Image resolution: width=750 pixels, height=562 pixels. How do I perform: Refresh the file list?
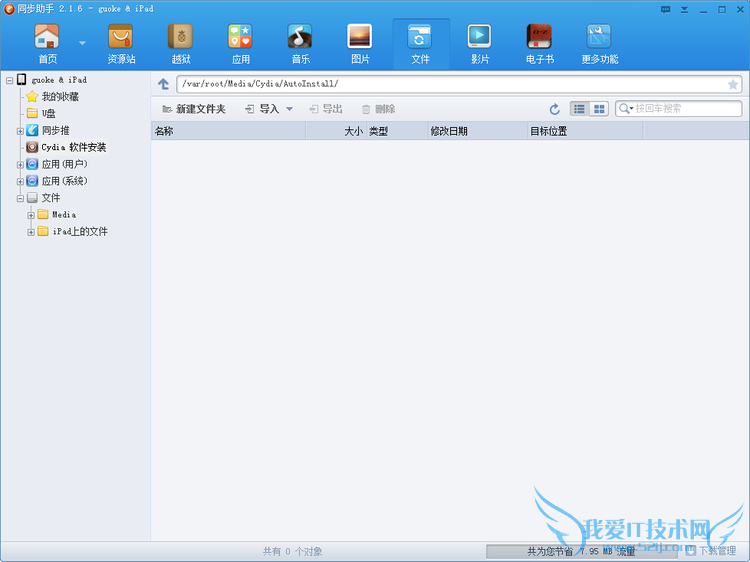[x=554, y=109]
